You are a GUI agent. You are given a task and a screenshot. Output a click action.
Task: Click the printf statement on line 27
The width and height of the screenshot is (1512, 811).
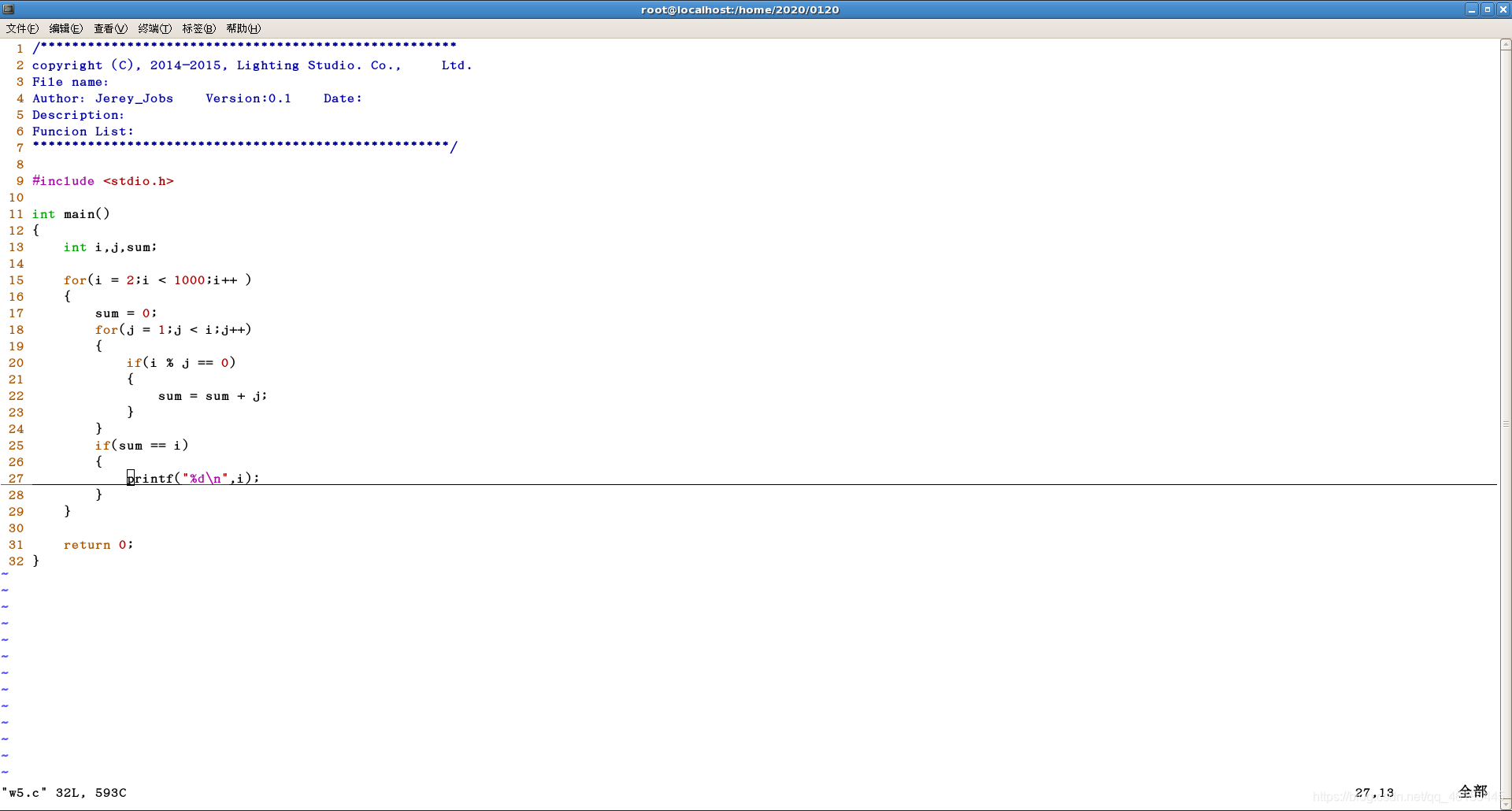[x=193, y=479]
